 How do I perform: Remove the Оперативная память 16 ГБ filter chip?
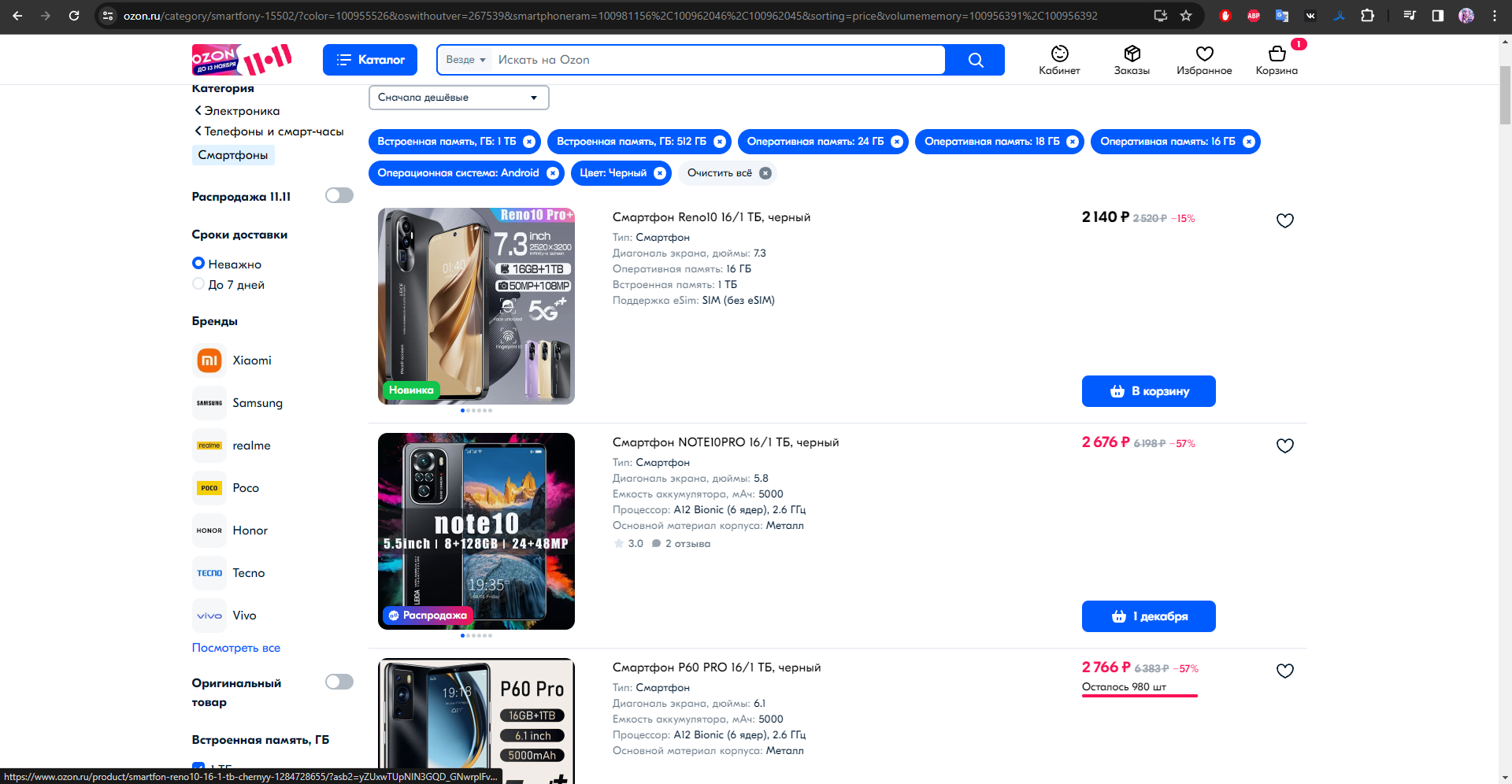(x=1249, y=142)
